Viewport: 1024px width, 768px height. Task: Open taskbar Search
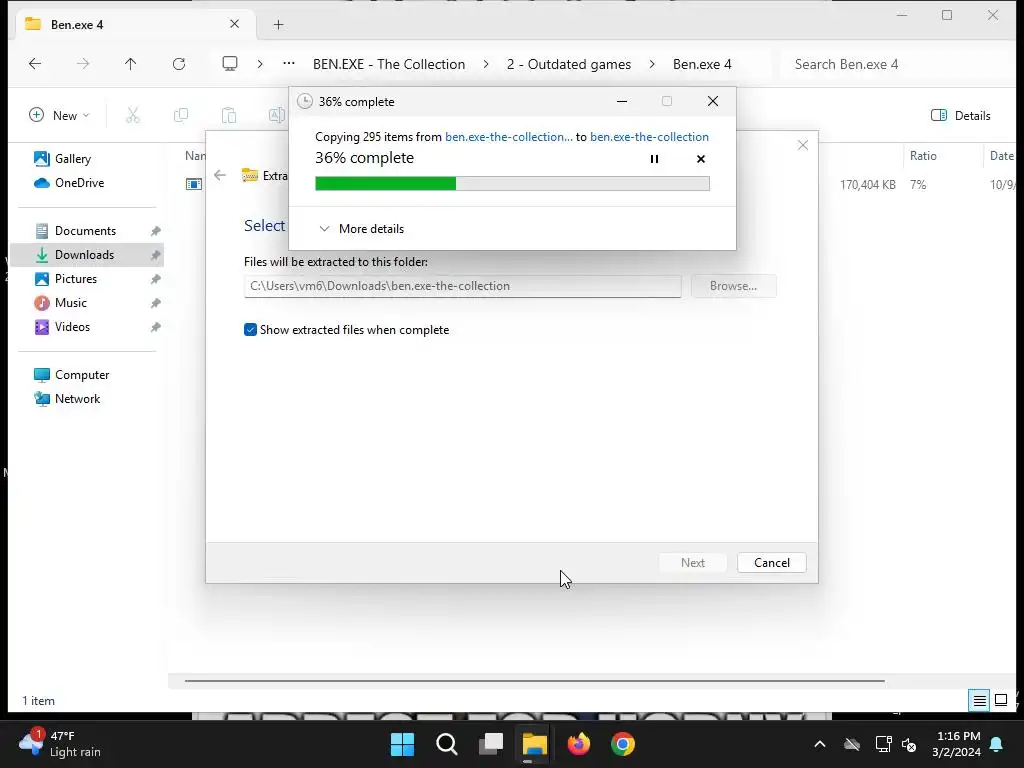point(447,744)
